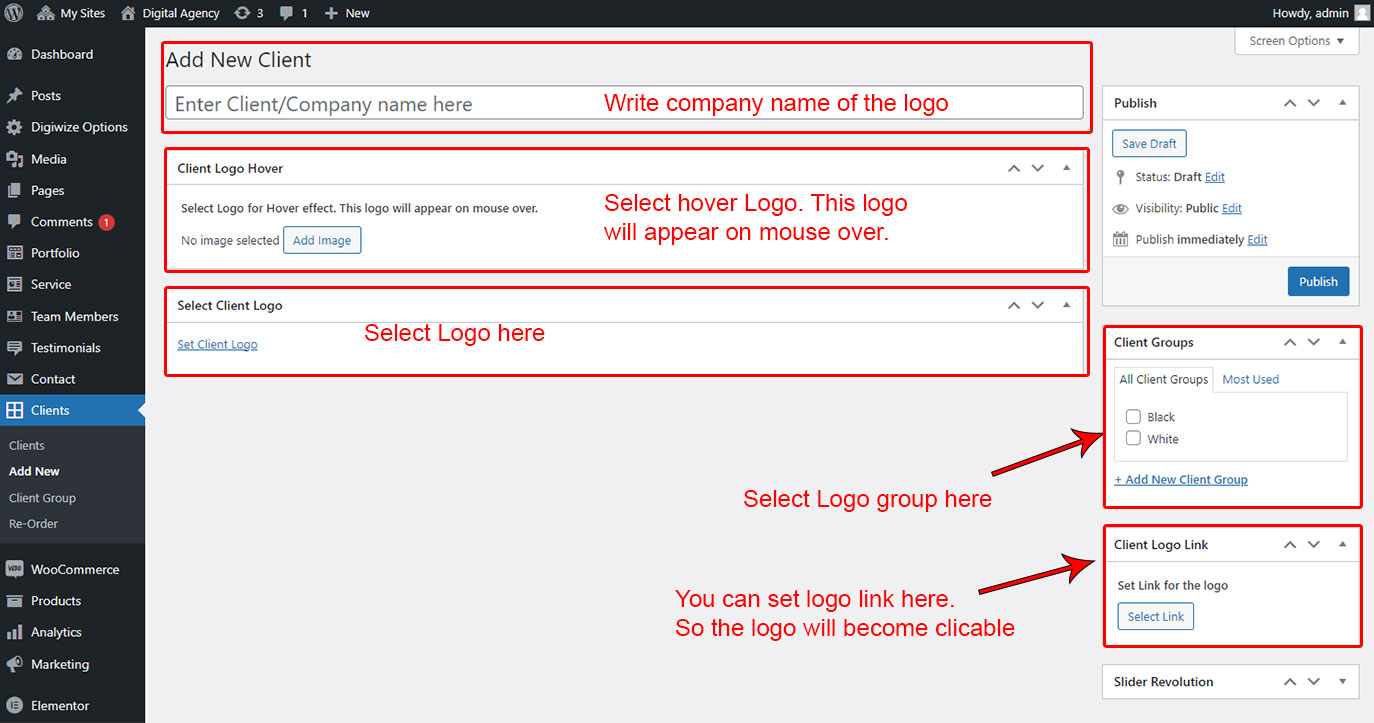The width and height of the screenshot is (1374, 723).
Task: Check the Black client group checkbox
Action: pyautogui.click(x=1133, y=417)
